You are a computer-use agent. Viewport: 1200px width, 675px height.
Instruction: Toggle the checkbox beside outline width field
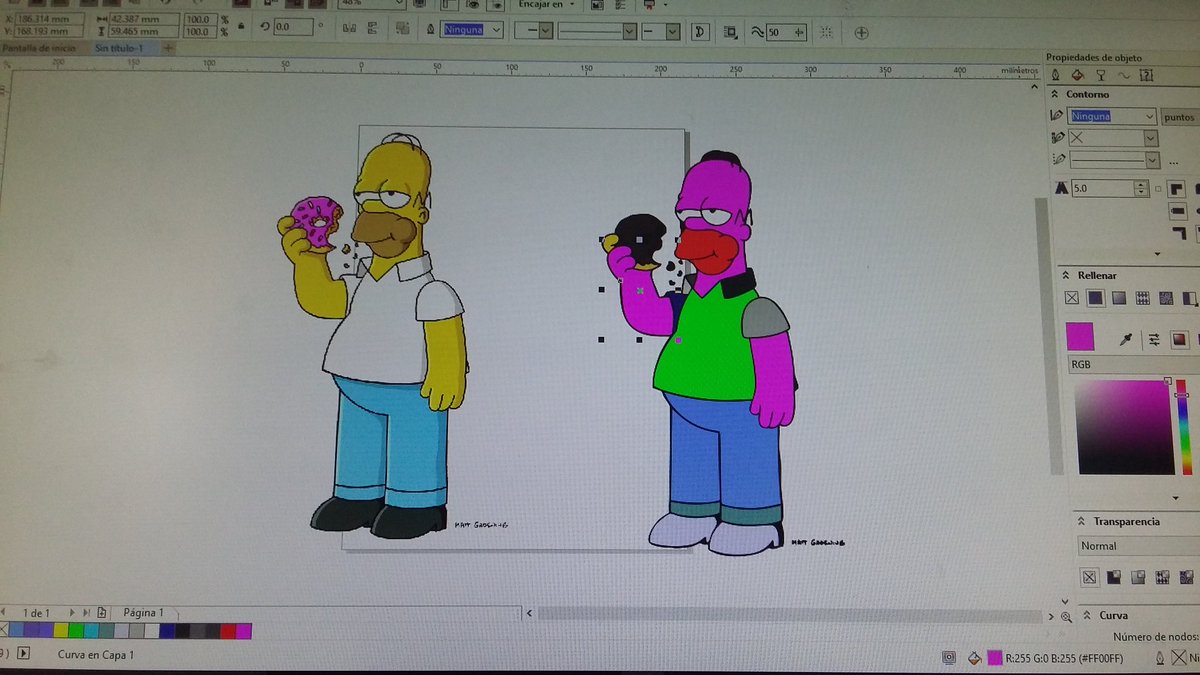point(1159,188)
